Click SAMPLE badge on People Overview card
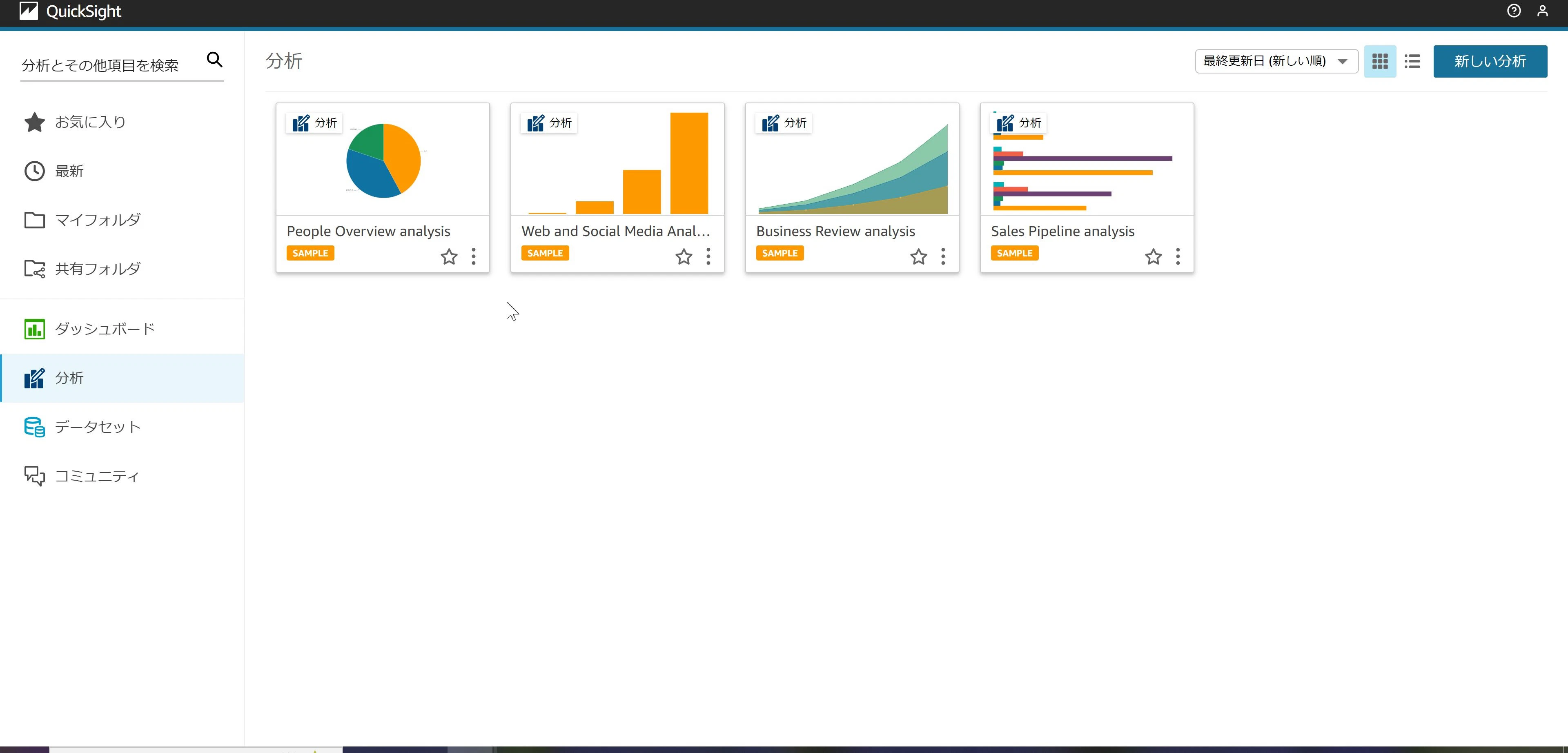This screenshot has height=753, width=1568. click(x=310, y=253)
